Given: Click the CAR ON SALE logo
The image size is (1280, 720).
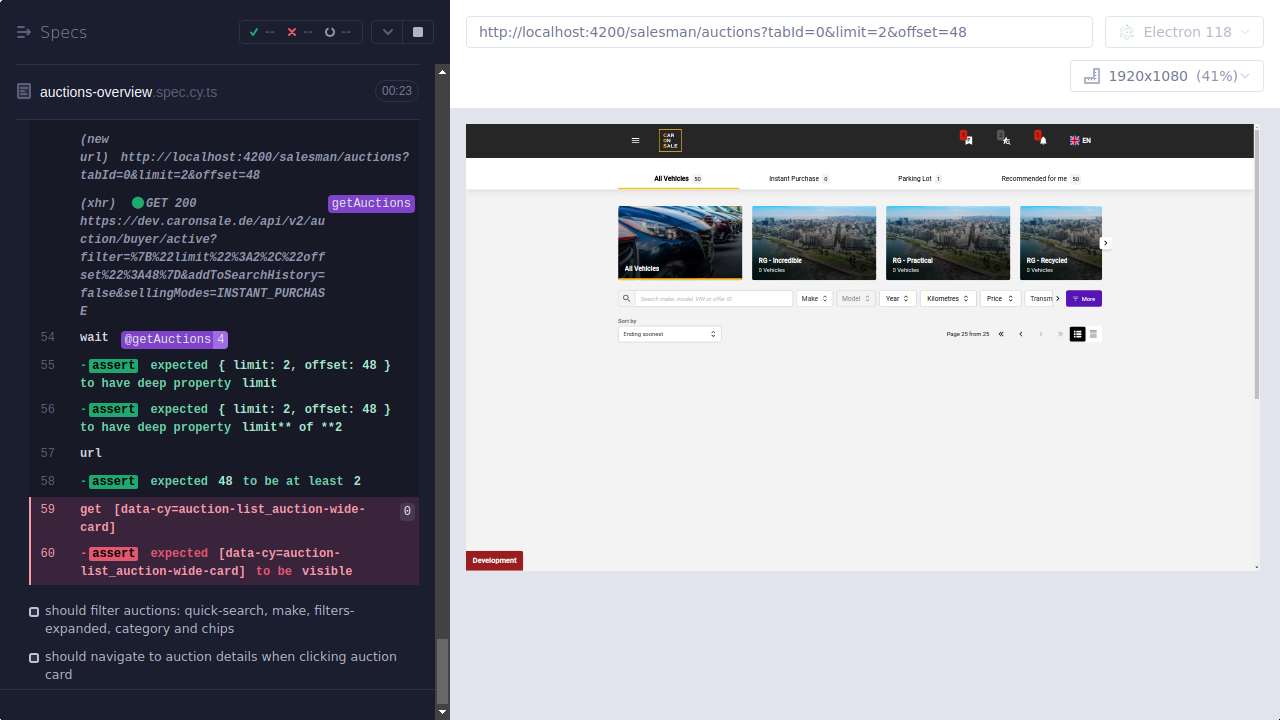Looking at the screenshot, I should 669,140.
